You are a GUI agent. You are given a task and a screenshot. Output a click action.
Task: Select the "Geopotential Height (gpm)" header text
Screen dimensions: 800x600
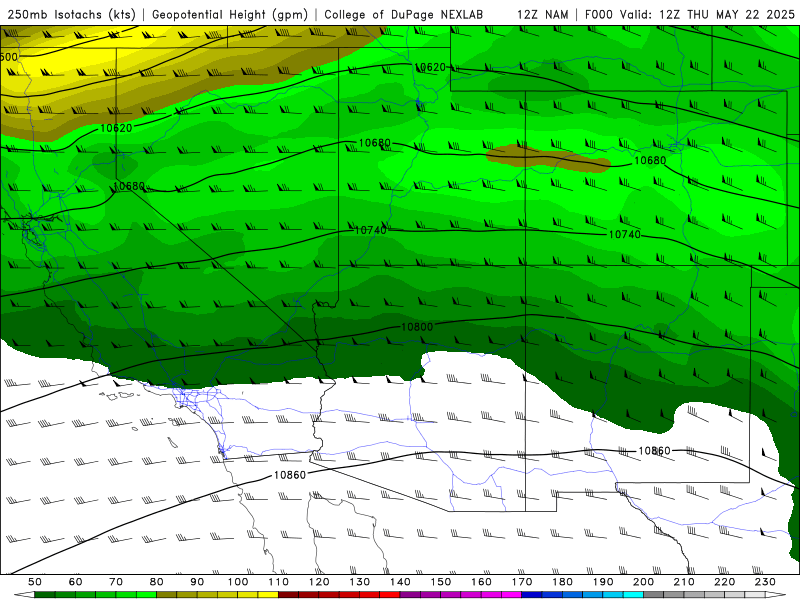tap(230, 14)
